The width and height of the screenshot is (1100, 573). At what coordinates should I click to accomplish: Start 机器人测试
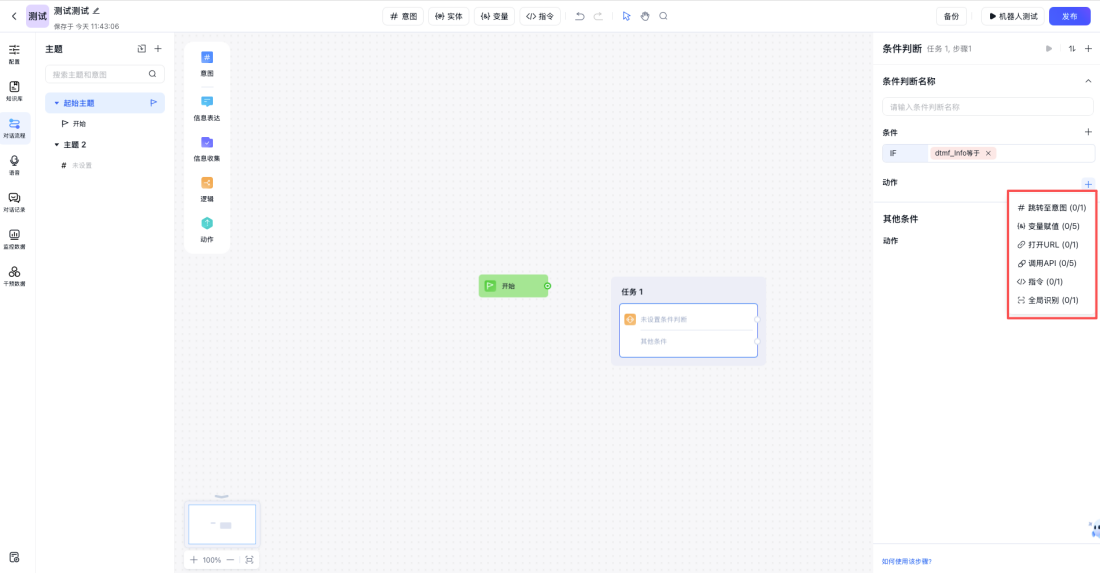pos(1013,16)
